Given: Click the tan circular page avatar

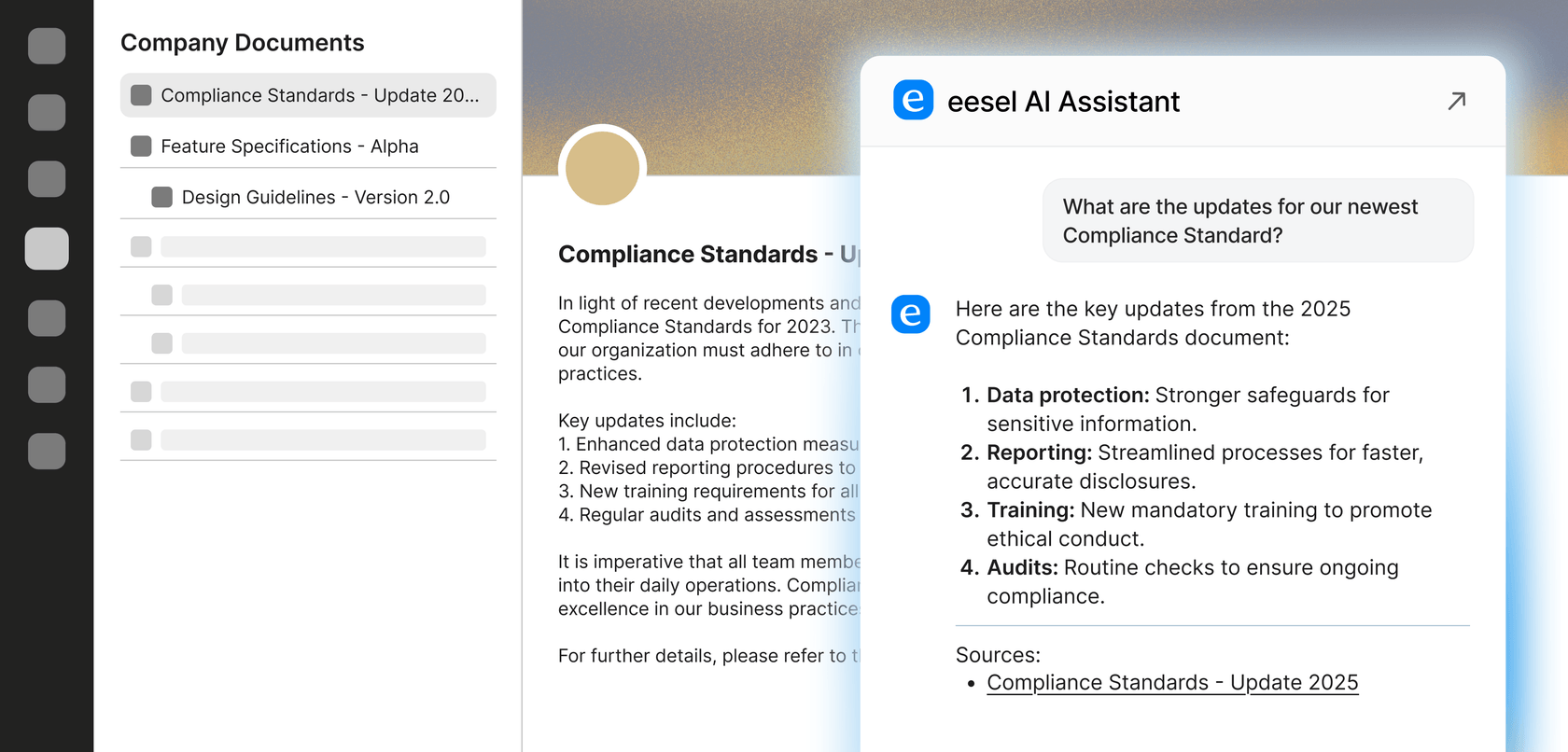Looking at the screenshot, I should [602, 168].
